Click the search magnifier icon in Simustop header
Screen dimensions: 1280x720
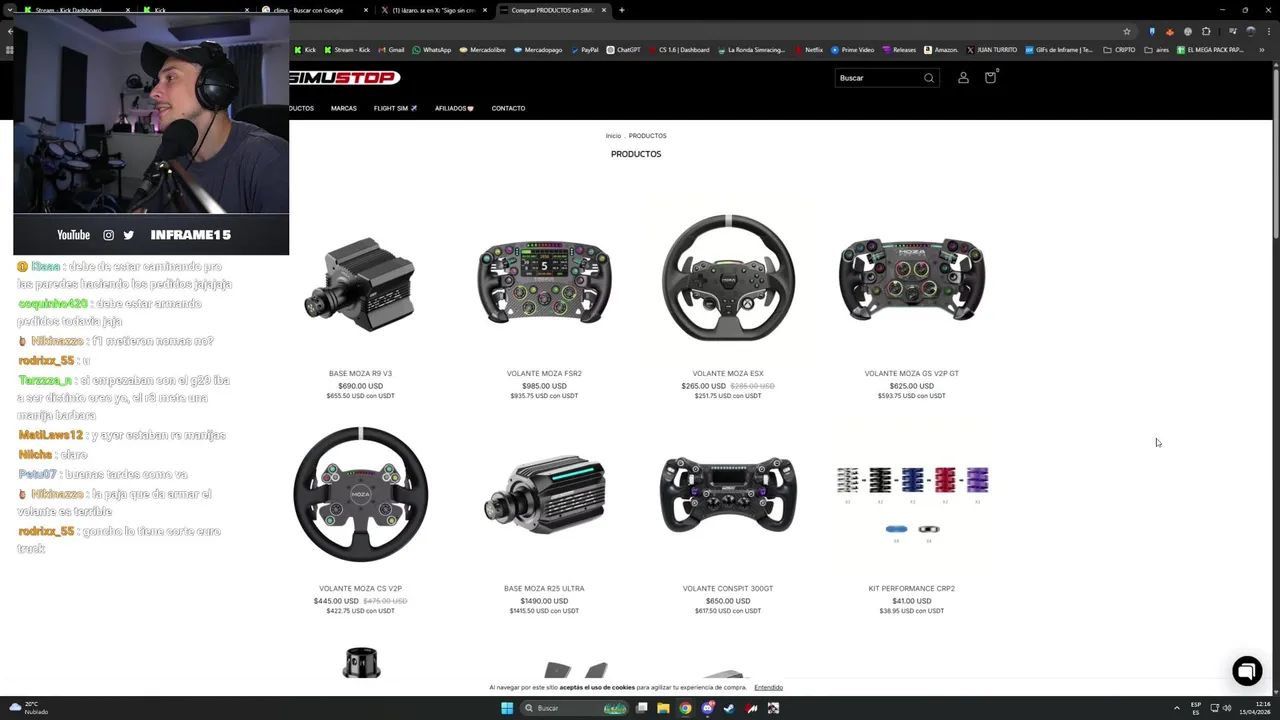tap(929, 78)
